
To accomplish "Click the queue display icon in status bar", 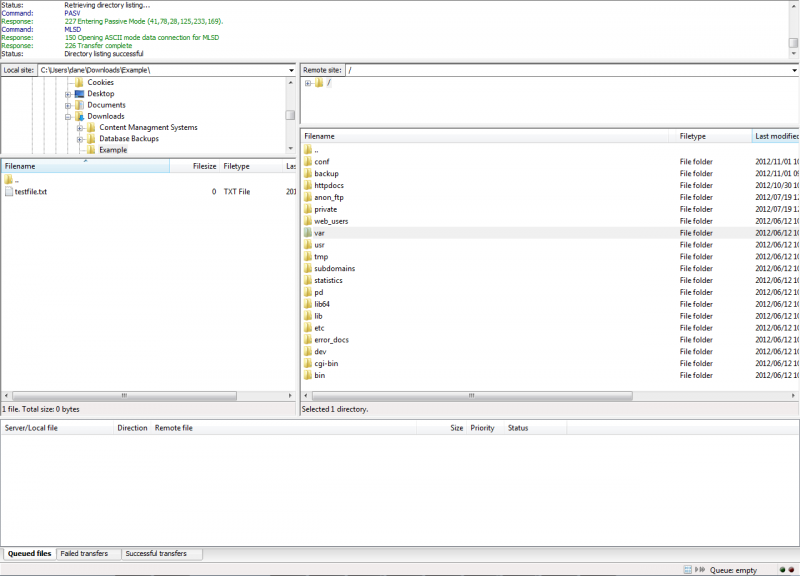I will pos(688,569).
